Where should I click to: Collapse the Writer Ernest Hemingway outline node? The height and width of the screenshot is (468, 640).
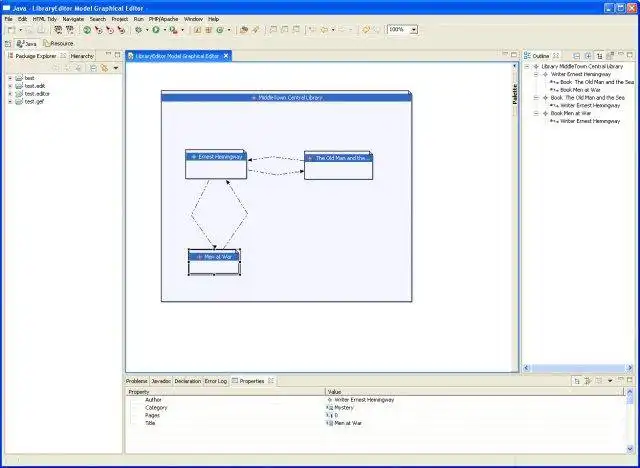(x=536, y=74)
